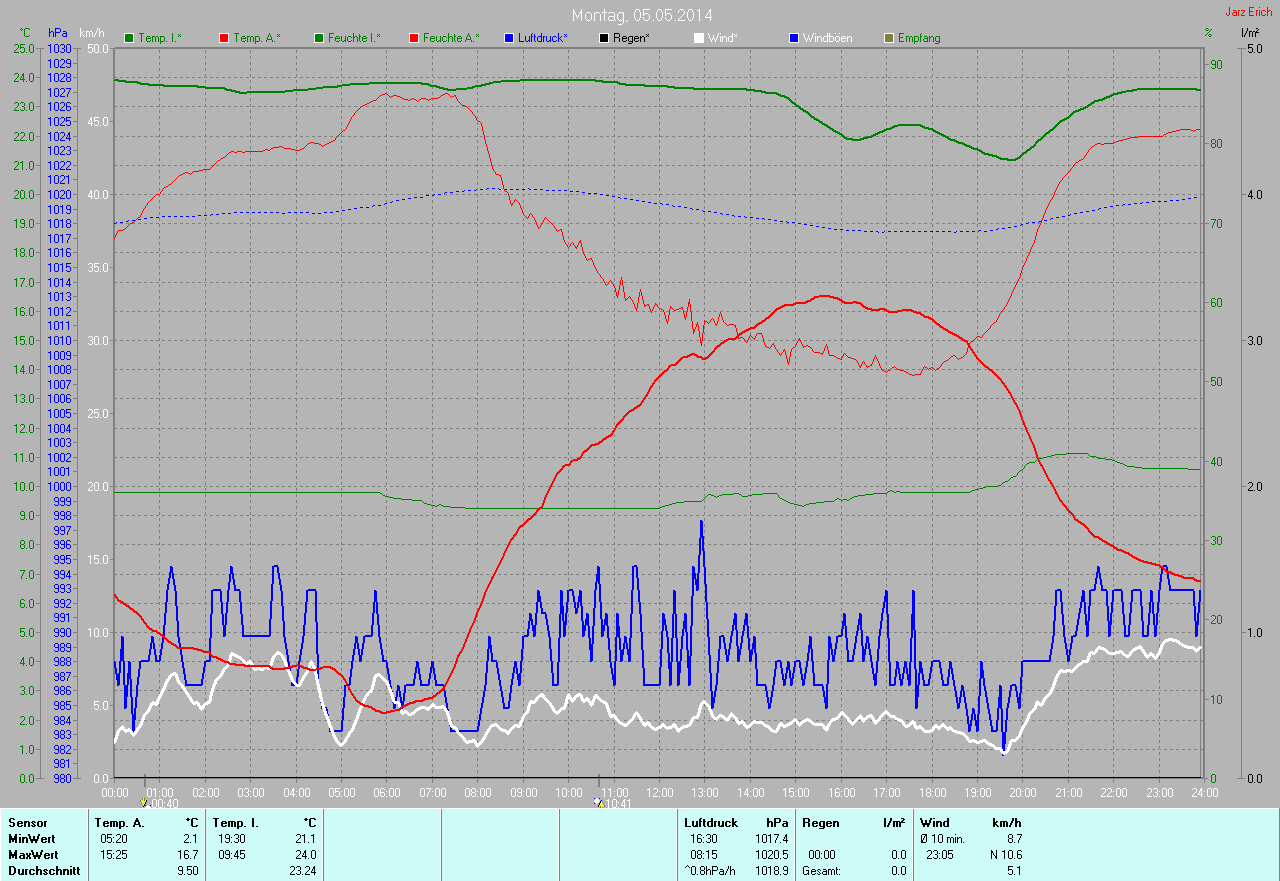
Task: Click the olive Empfang legend square
Action: click(889, 38)
